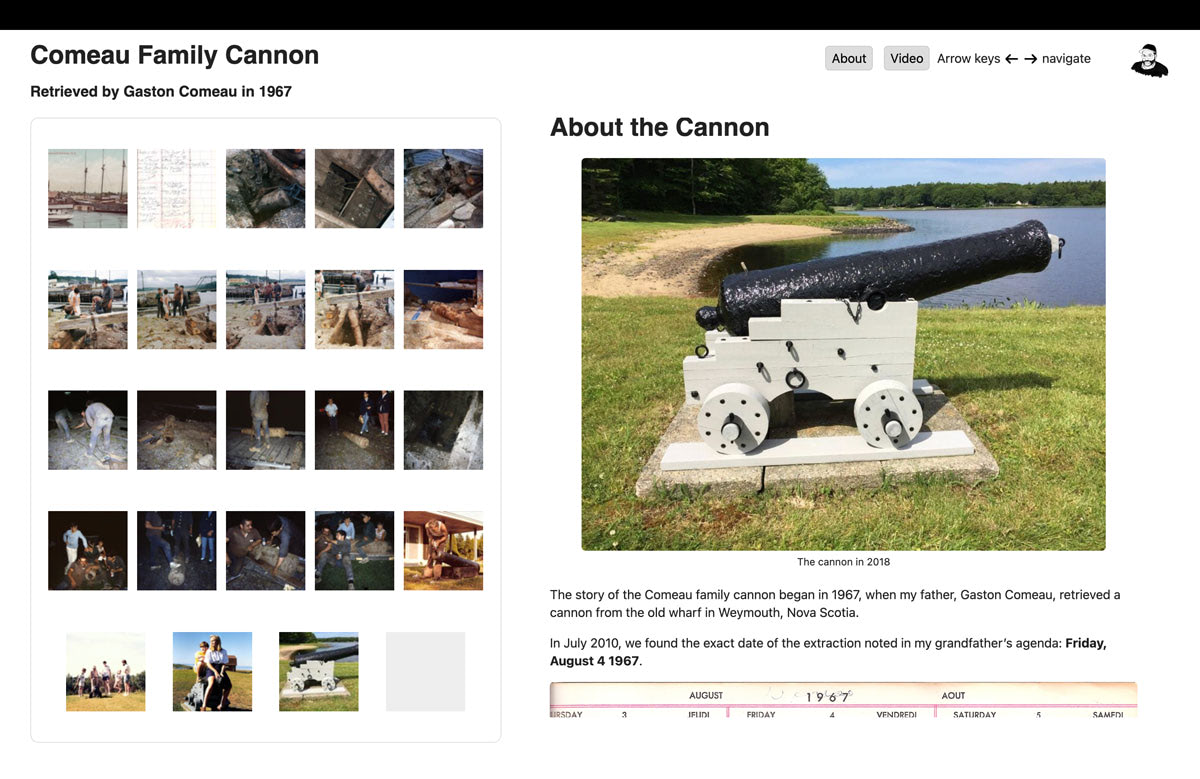
Task: Click the blank gray placeholder thumbnail
Action: [x=425, y=671]
